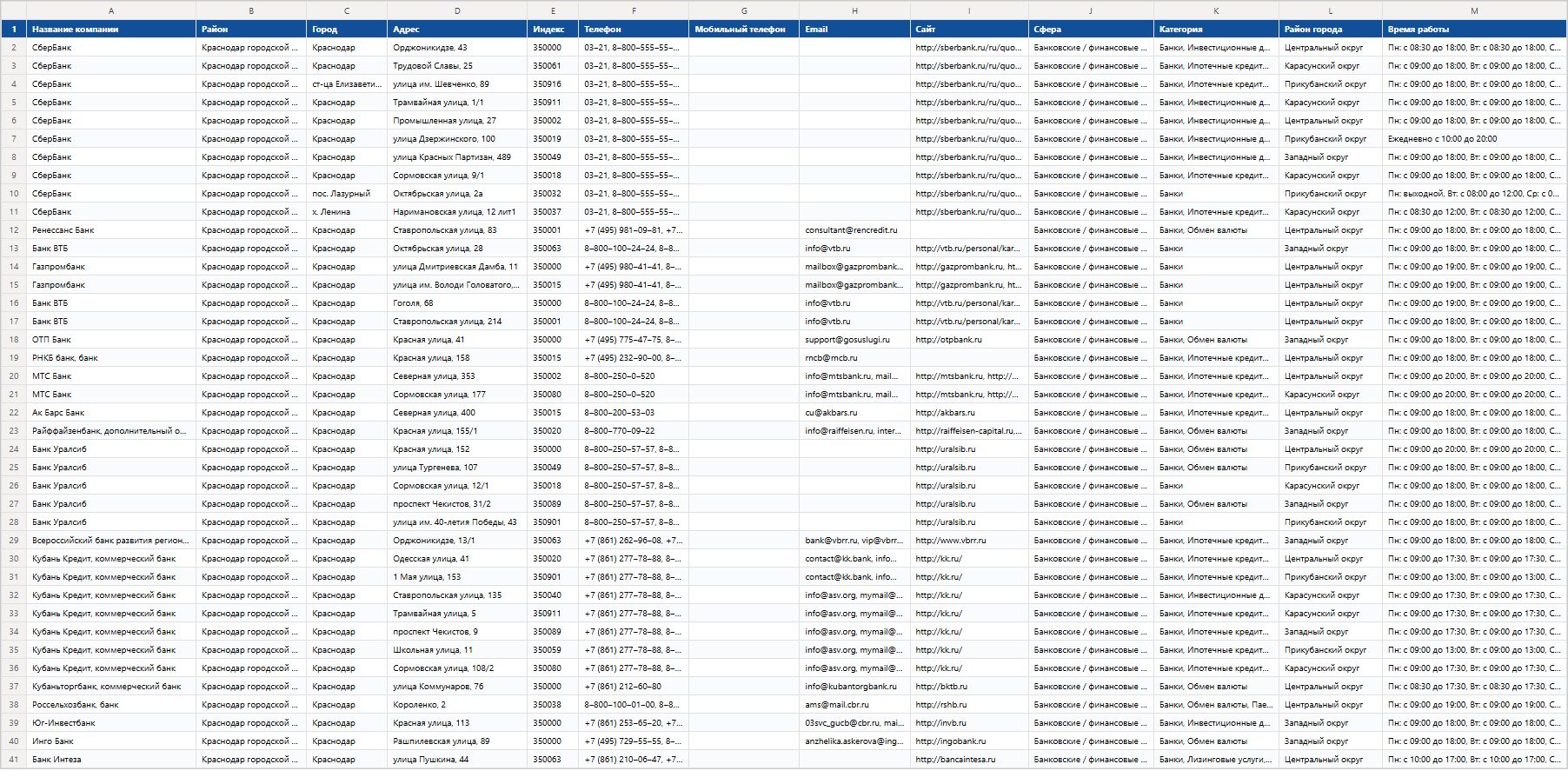This screenshot has height=784, width=1568.
Task: Select the "Россельхозбанк, банк" cell
Action: pyautogui.click(x=111, y=705)
